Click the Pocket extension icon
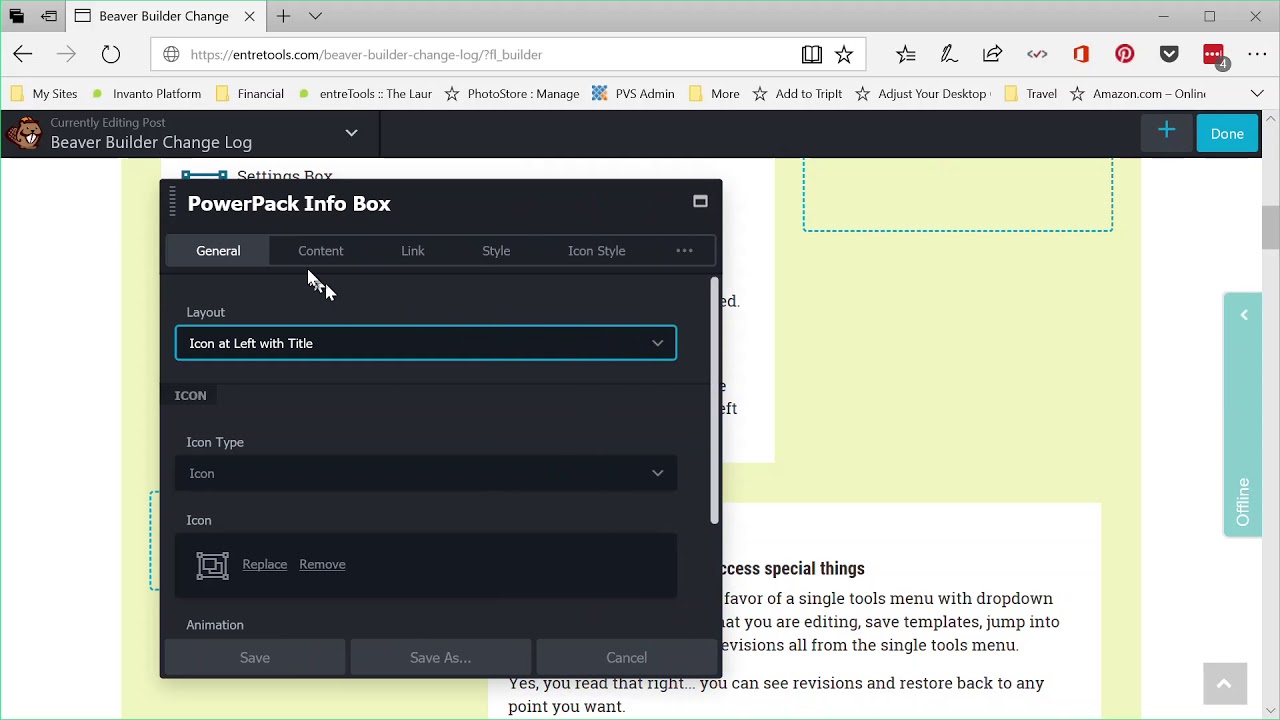This screenshot has width=1280, height=720. point(1169,55)
